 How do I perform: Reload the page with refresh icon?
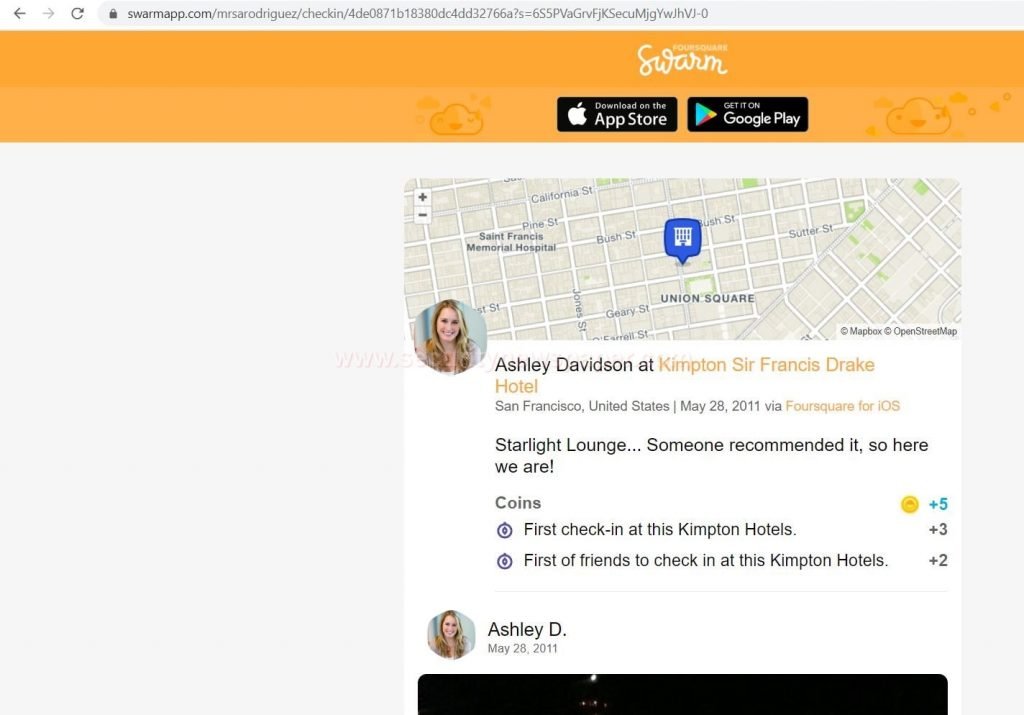[x=77, y=13]
